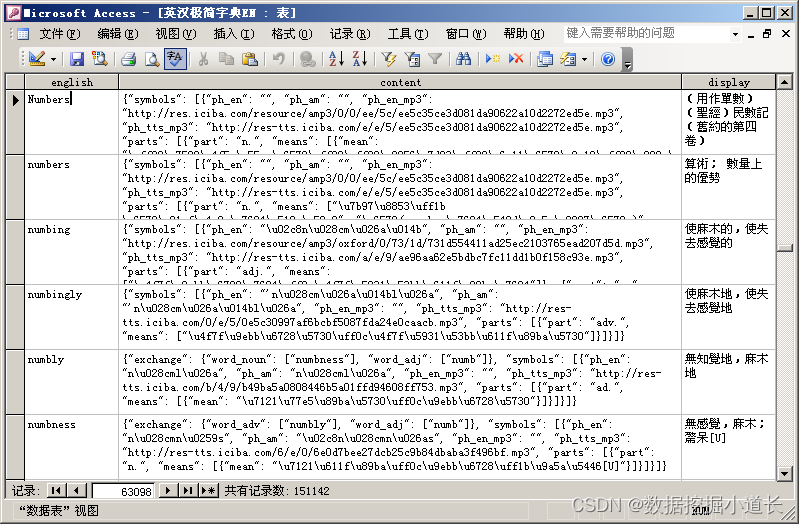Open the 帮助(H) menu
Image resolution: width=799 pixels, height=524 pixels.
click(x=524, y=34)
